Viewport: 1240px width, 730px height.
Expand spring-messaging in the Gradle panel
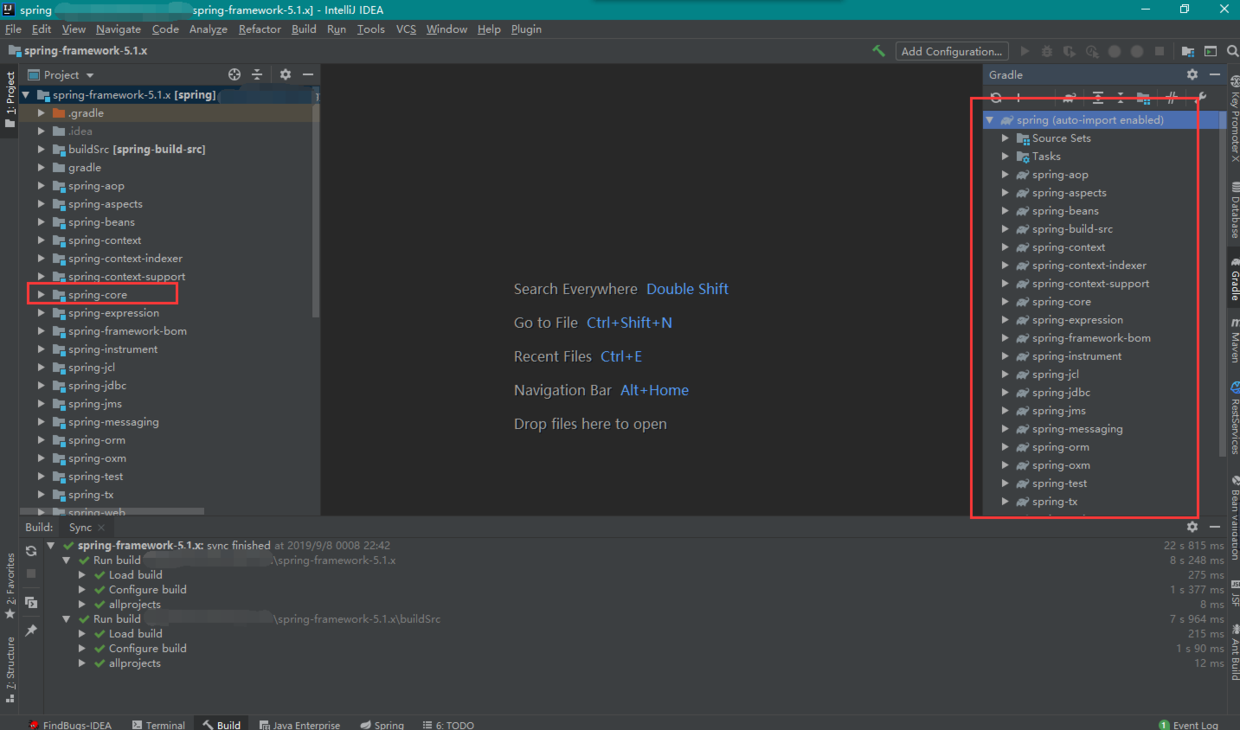(1005, 429)
